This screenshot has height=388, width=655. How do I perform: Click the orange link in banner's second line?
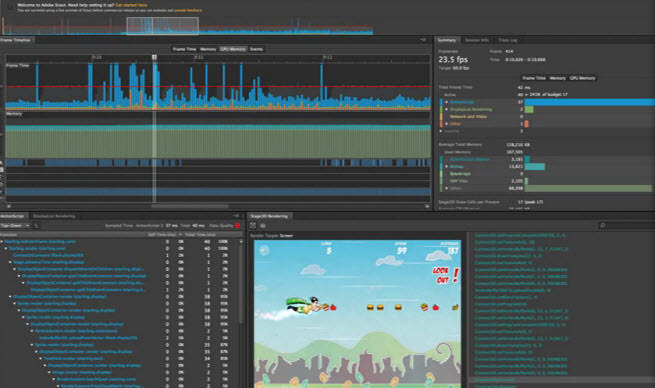pyautogui.click(x=188, y=10)
